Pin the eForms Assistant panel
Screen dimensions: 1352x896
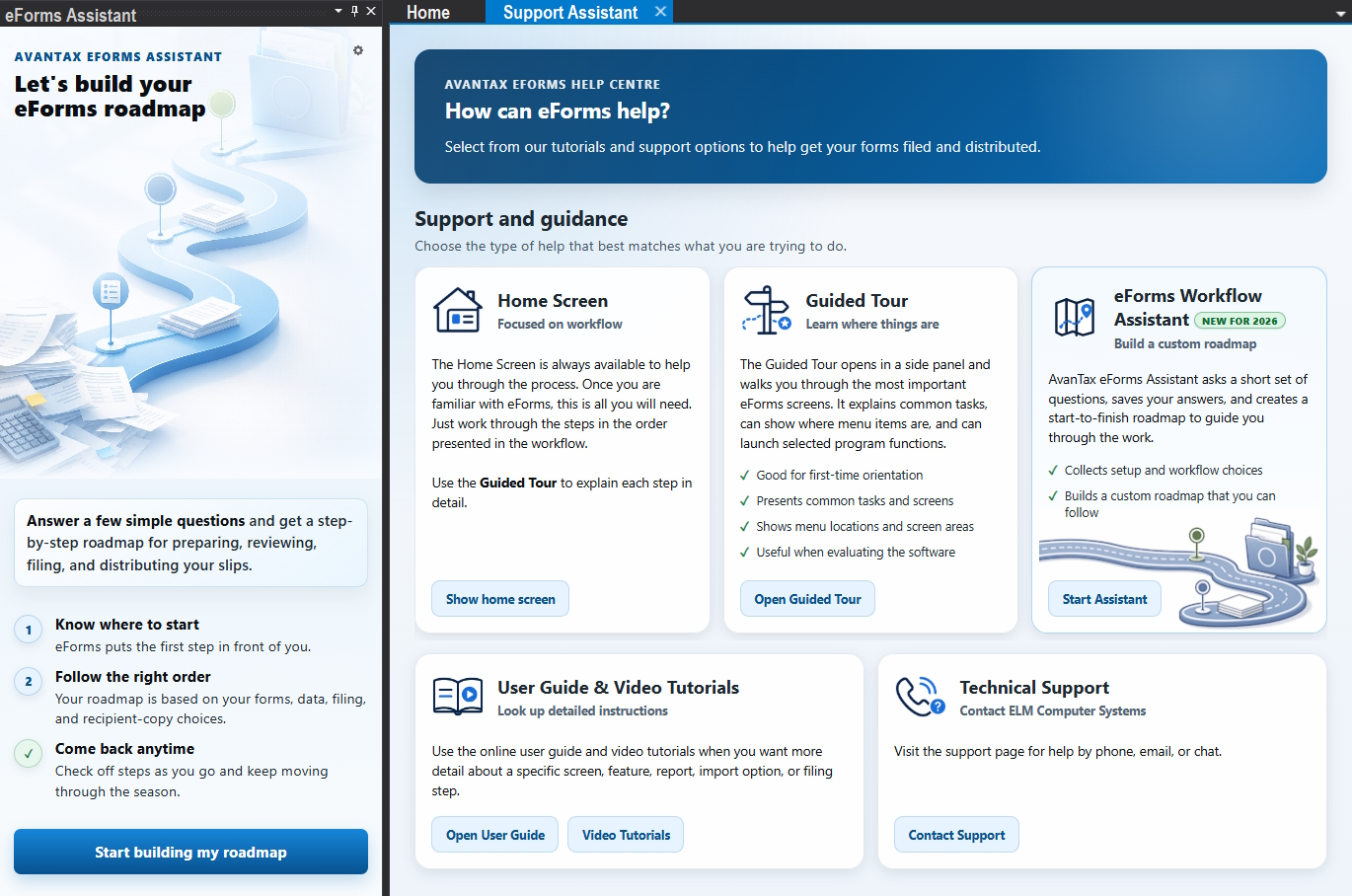point(355,11)
